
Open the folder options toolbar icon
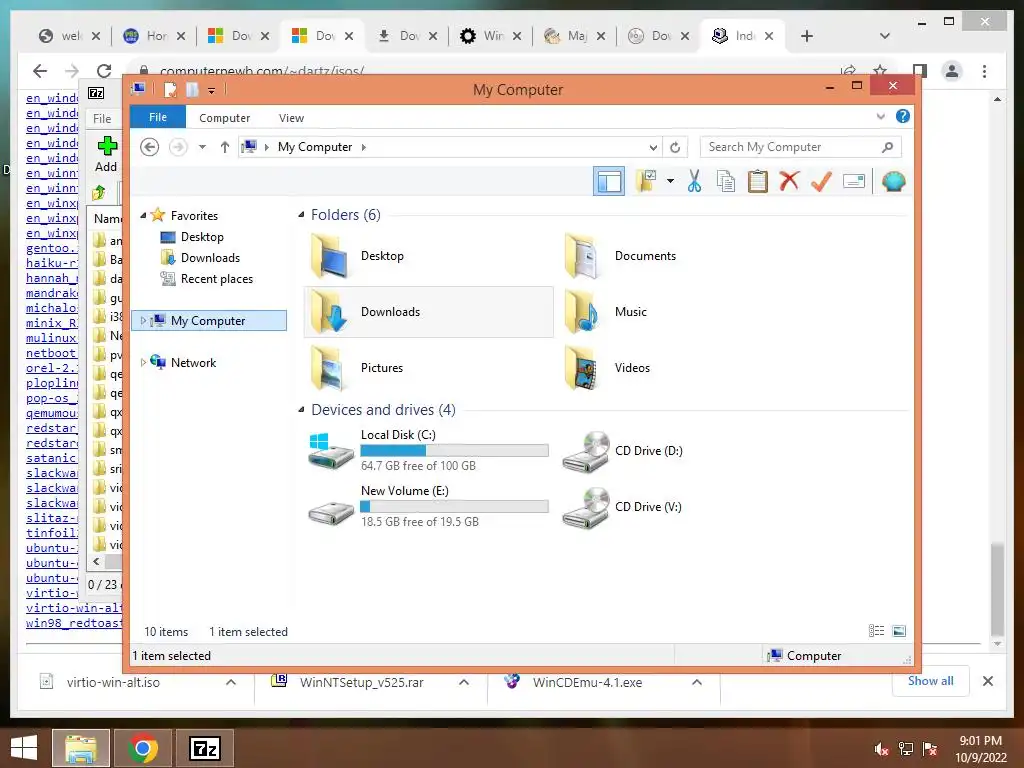[x=646, y=181]
